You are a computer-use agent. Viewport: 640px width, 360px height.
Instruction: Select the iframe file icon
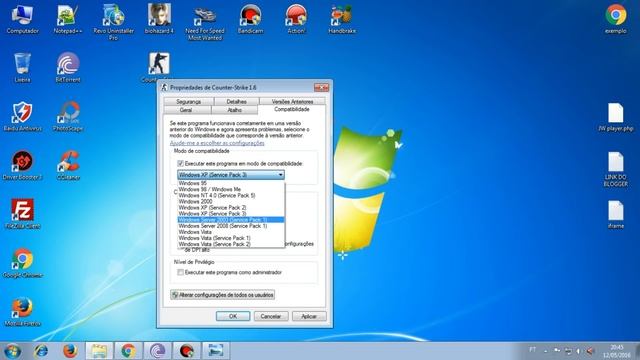click(x=616, y=214)
